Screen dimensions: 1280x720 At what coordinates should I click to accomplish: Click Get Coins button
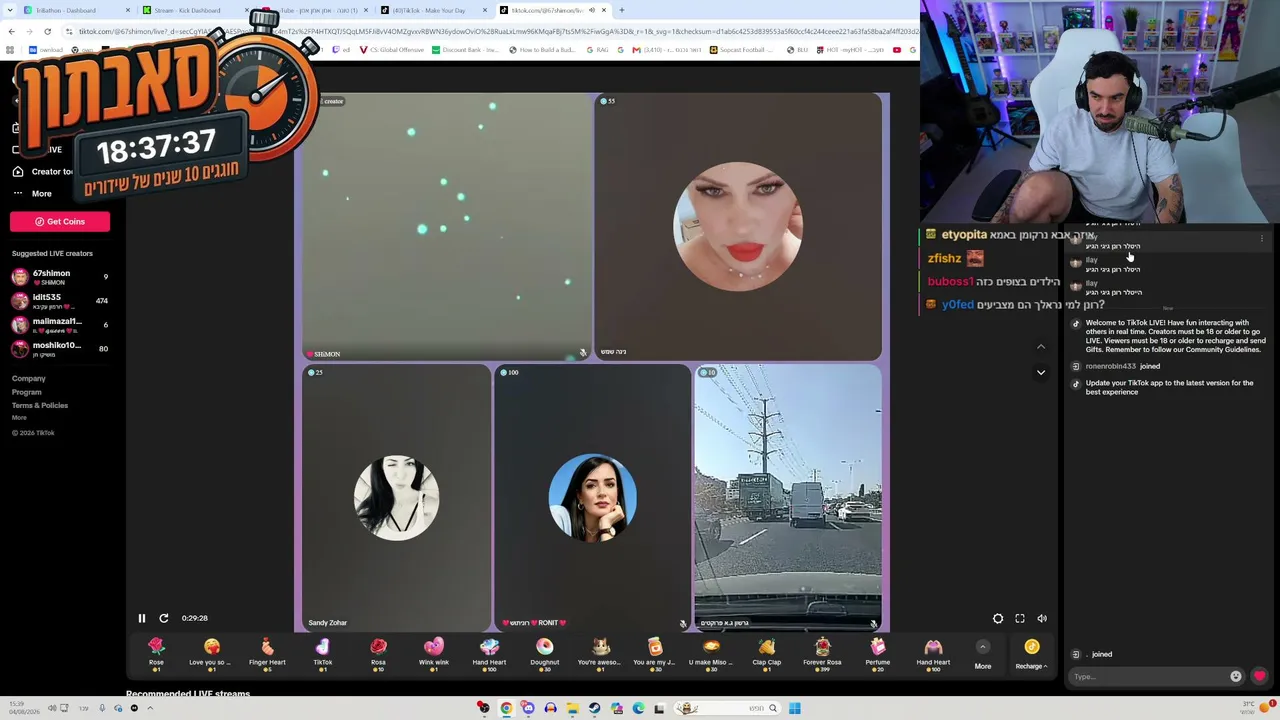(60, 221)
